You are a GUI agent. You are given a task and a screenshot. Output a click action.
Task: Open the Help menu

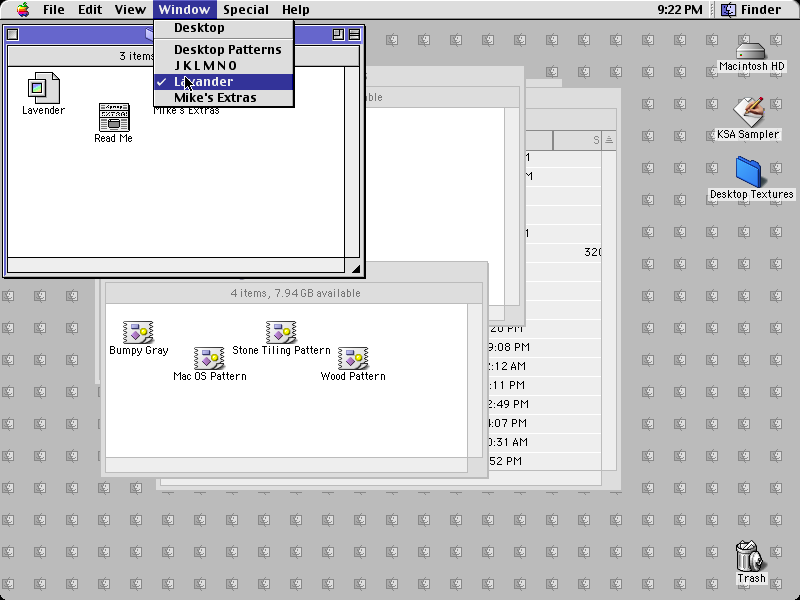[x=296, y=10]
